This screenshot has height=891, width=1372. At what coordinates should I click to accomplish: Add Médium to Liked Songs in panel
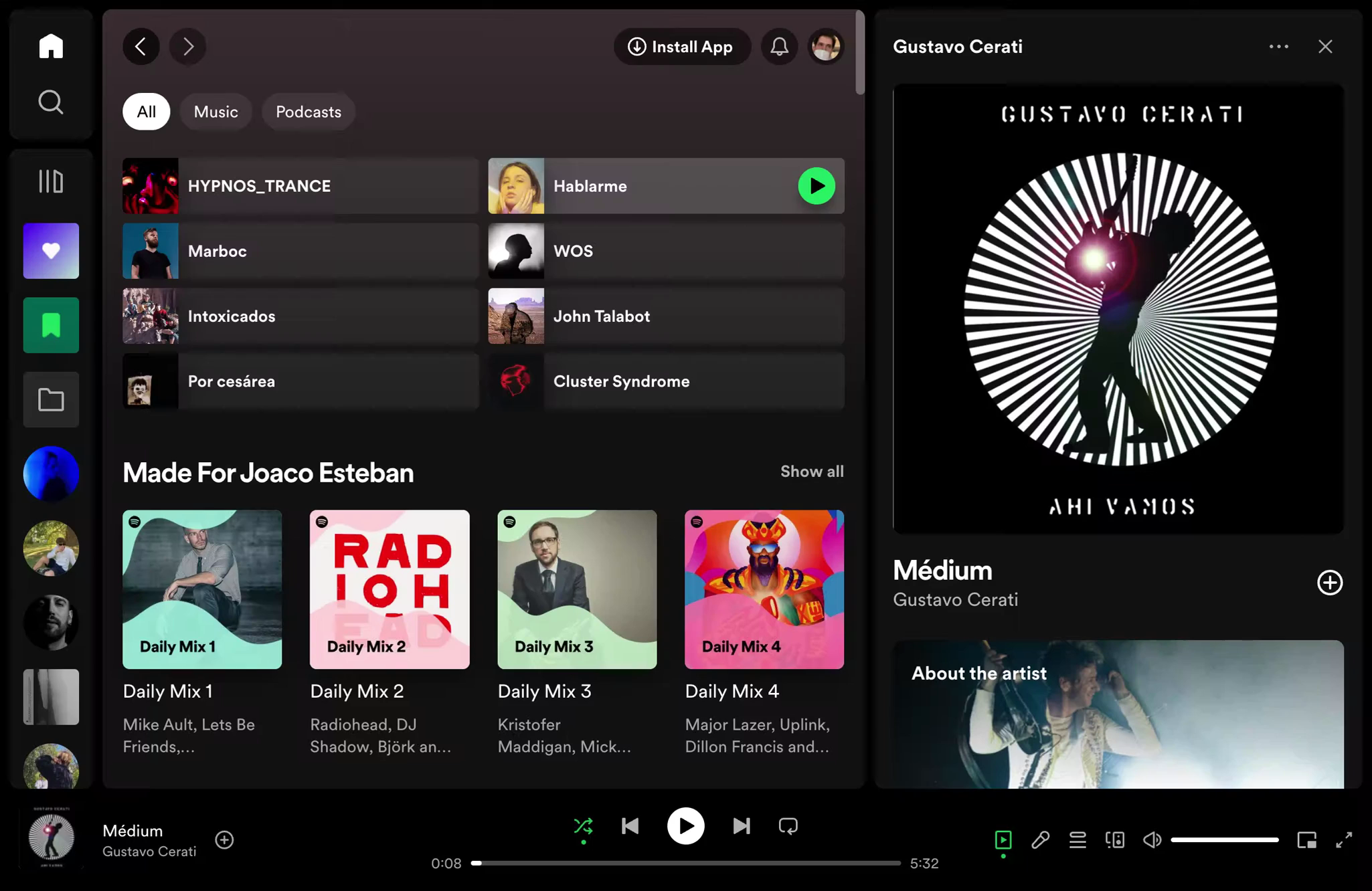pyautogui.click(x=1330, y=583)
